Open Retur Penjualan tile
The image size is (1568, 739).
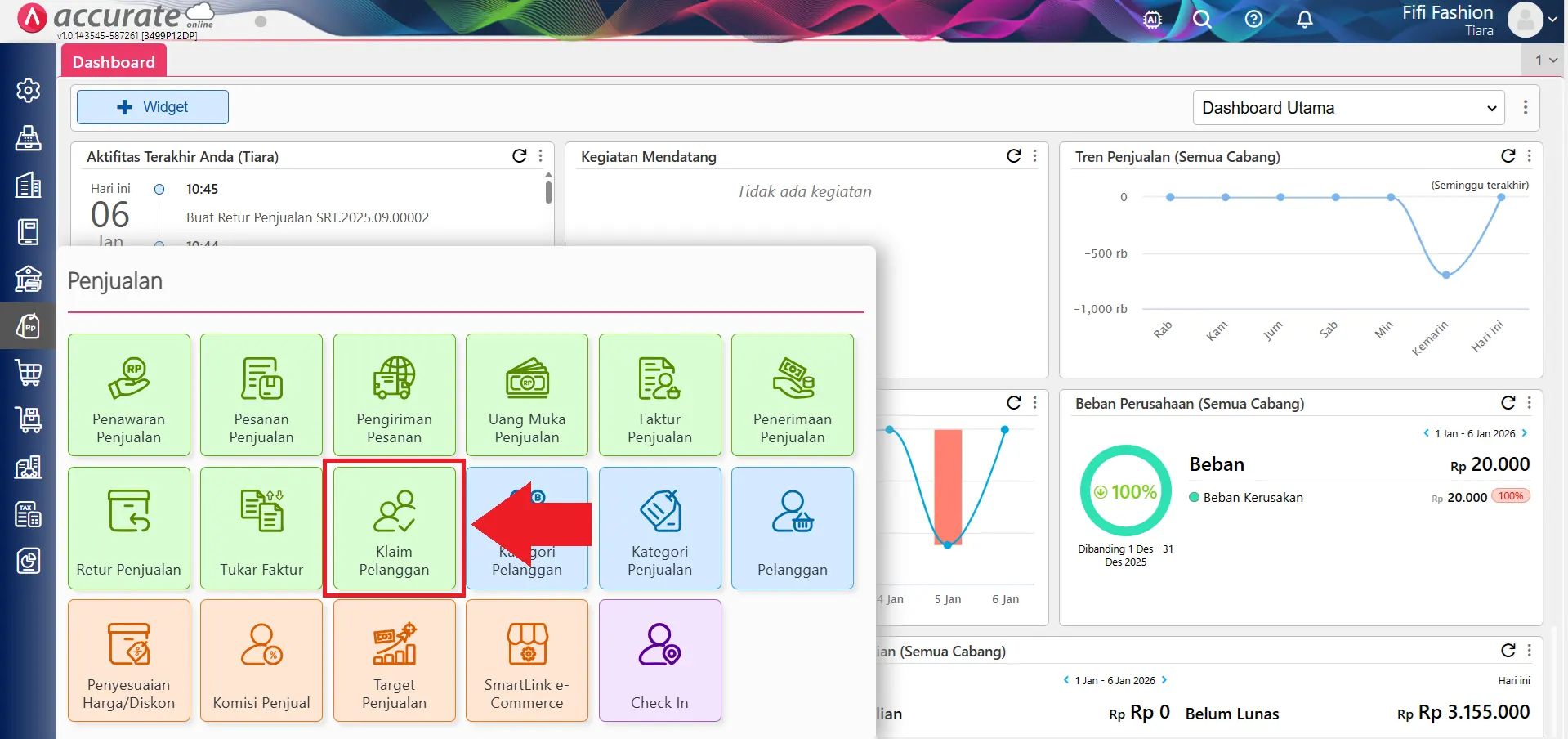tap(128, 529)
